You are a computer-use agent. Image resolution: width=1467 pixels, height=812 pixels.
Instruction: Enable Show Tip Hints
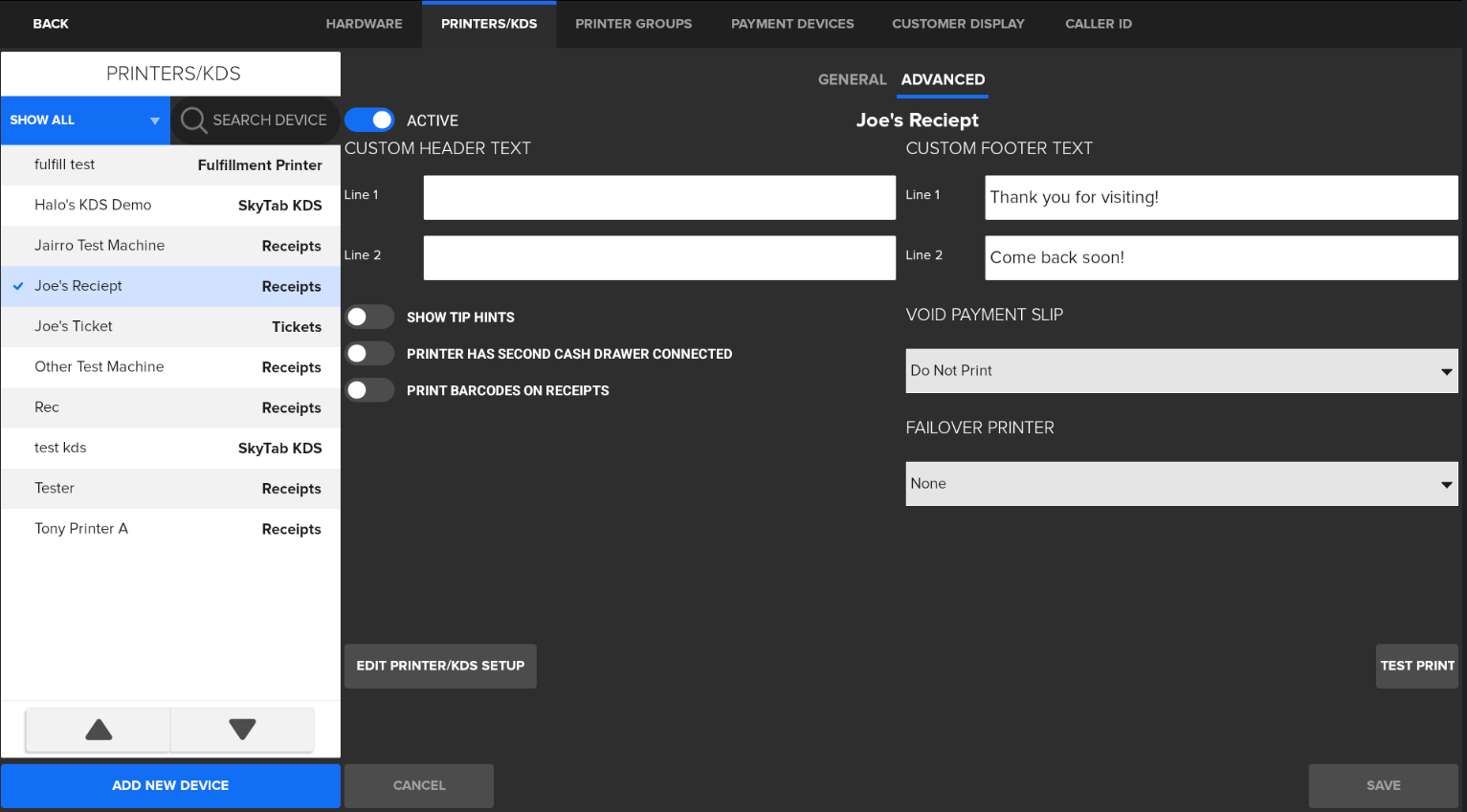(369, 318)
